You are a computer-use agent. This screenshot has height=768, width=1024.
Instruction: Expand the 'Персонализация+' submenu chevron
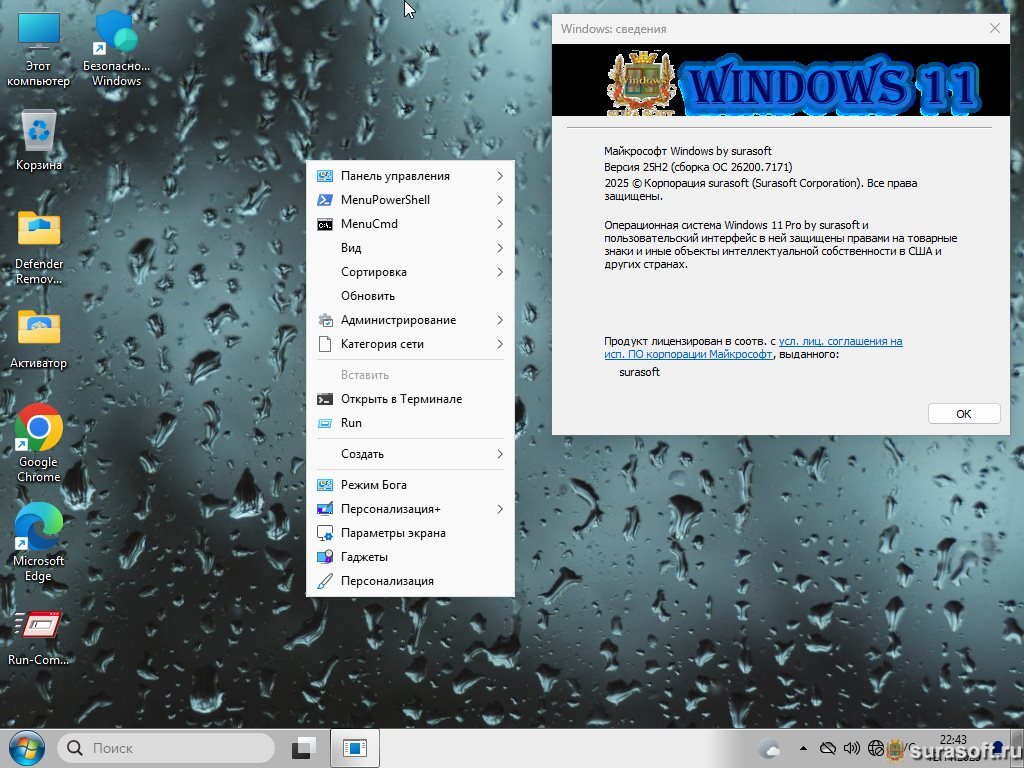[500, 509]
